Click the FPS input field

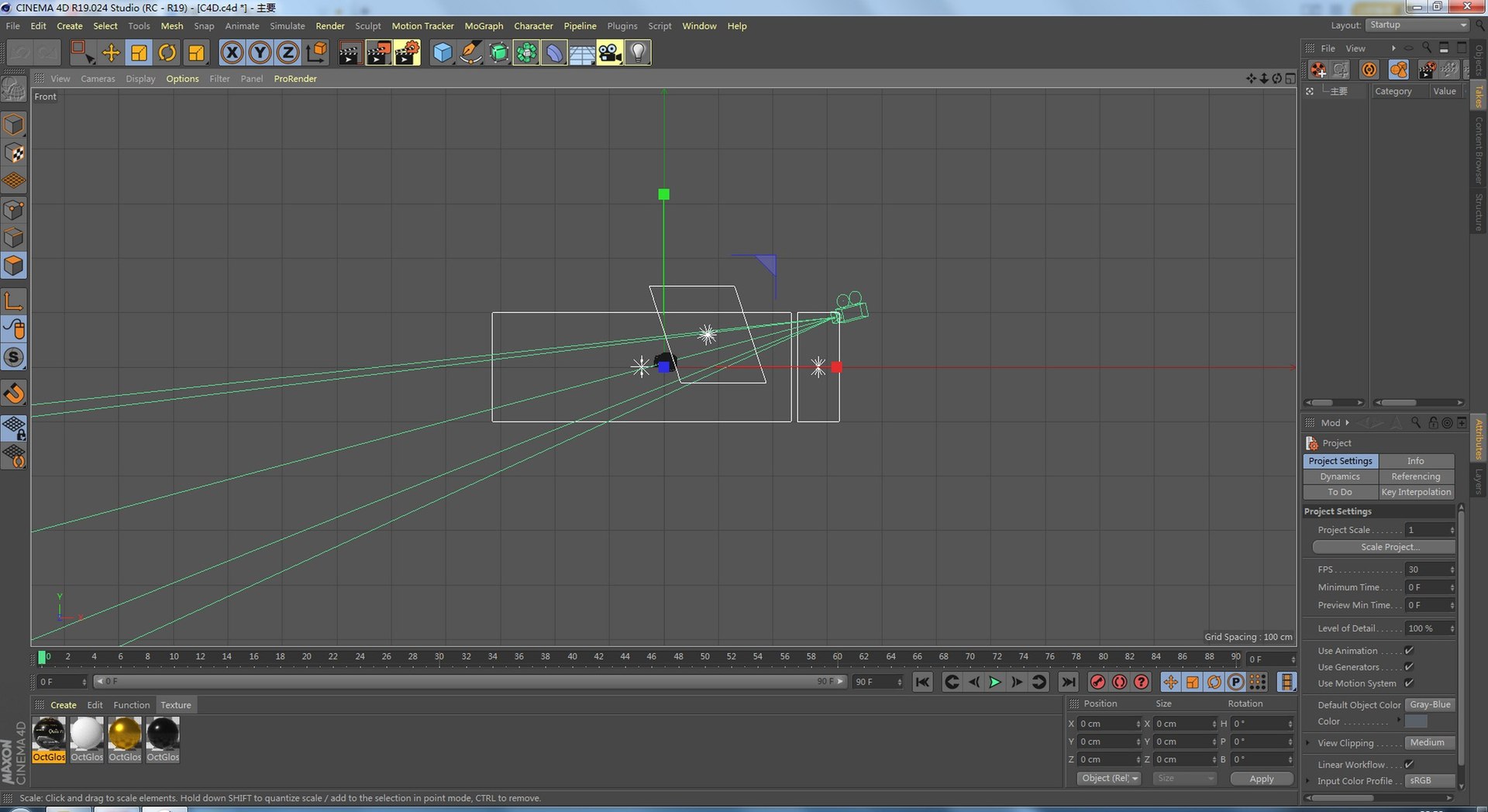coord(1431,569)
